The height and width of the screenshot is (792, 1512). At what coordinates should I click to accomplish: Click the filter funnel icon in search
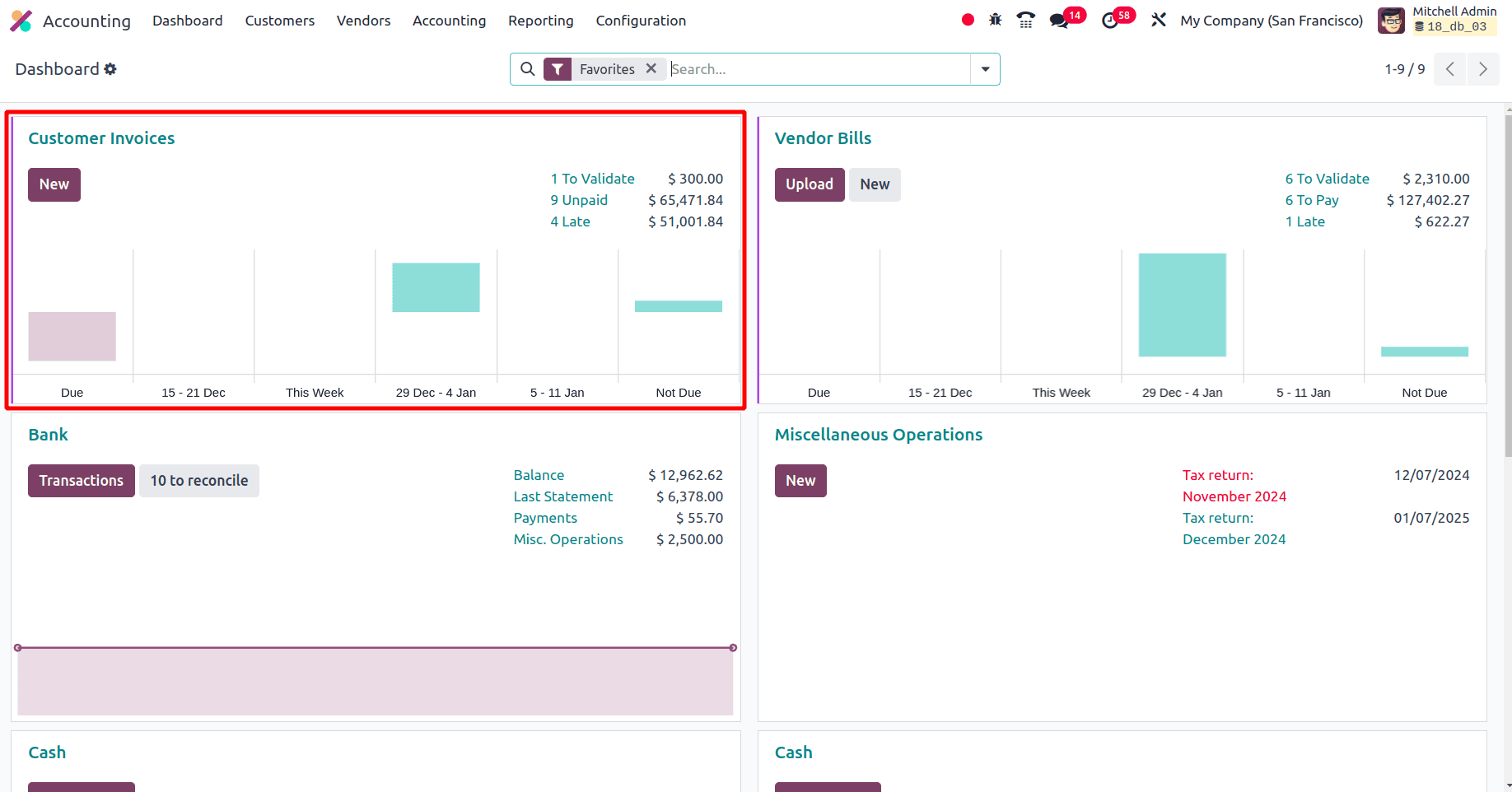tap(558, 69)
